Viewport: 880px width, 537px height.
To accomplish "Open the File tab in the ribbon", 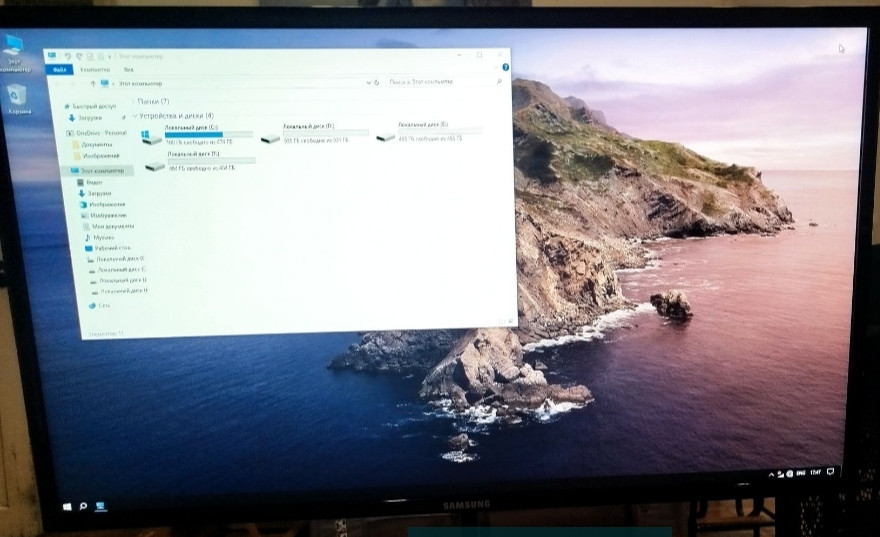I will [x=59, y=70].
